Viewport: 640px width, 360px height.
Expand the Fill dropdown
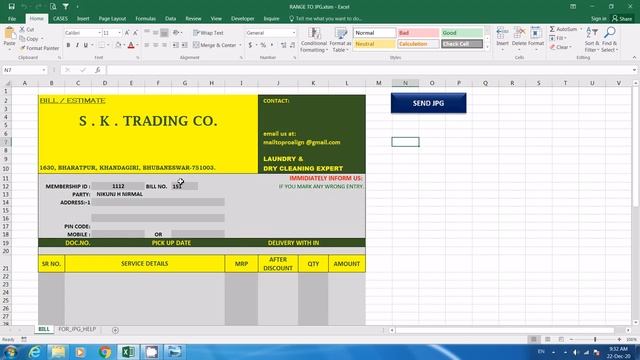(x=566, y=38)
